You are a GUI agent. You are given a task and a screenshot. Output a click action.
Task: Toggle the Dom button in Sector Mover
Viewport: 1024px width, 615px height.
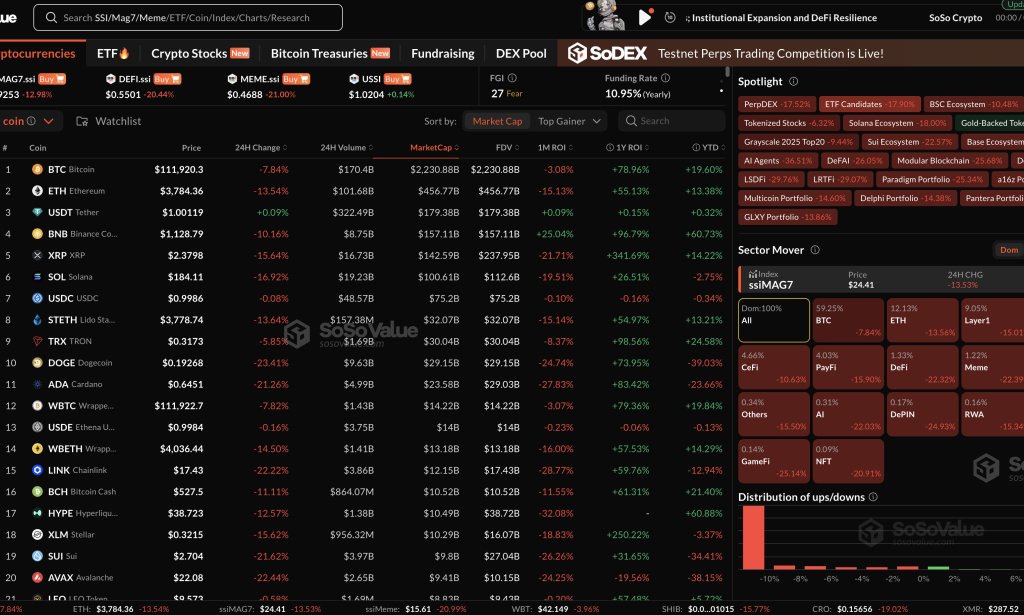click(1009, 250)
